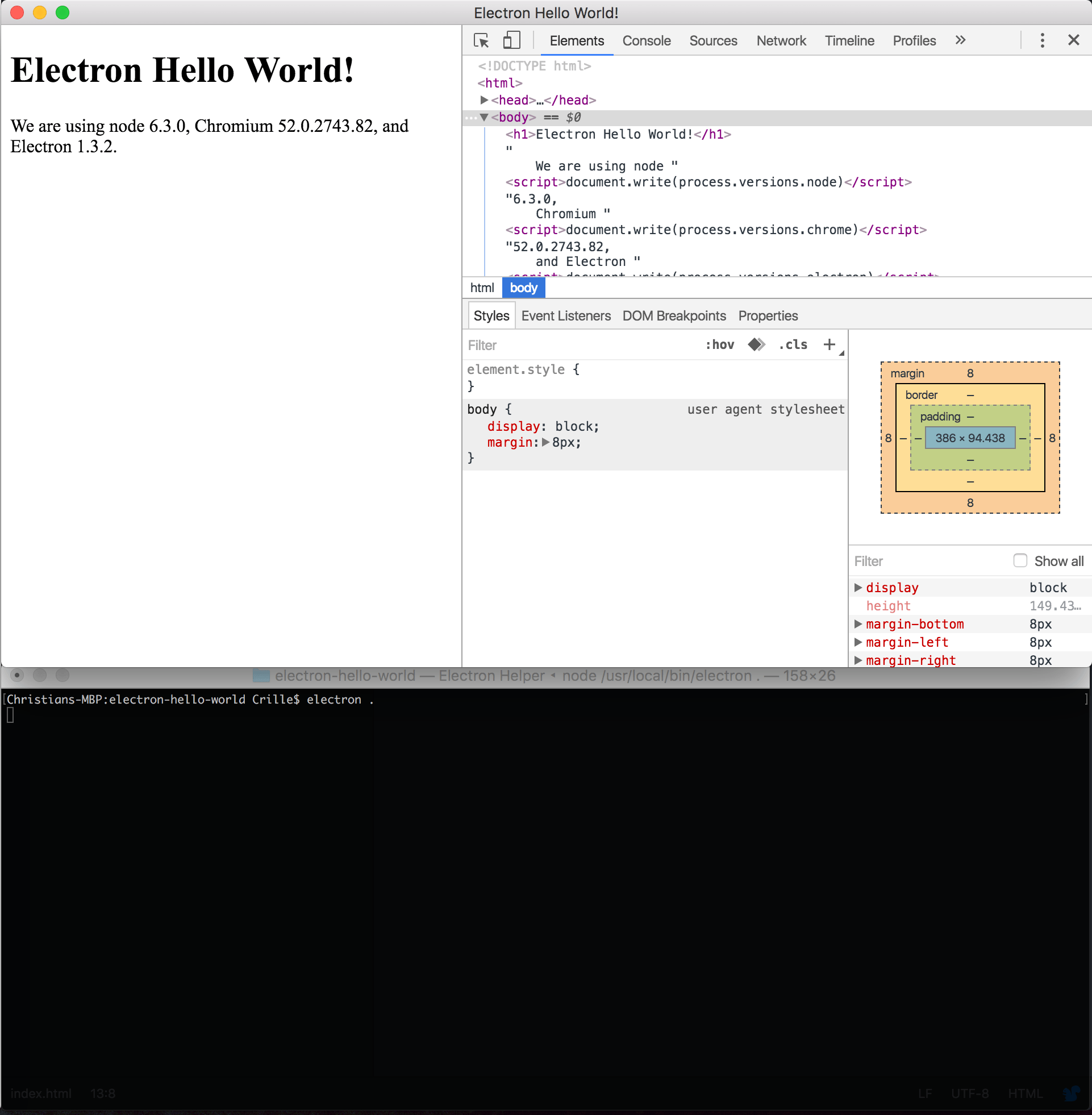The width and height of the screenshot is (1092, 1115).
Task: Select the DOCTYPE html line
Action: tap(534, 66)
